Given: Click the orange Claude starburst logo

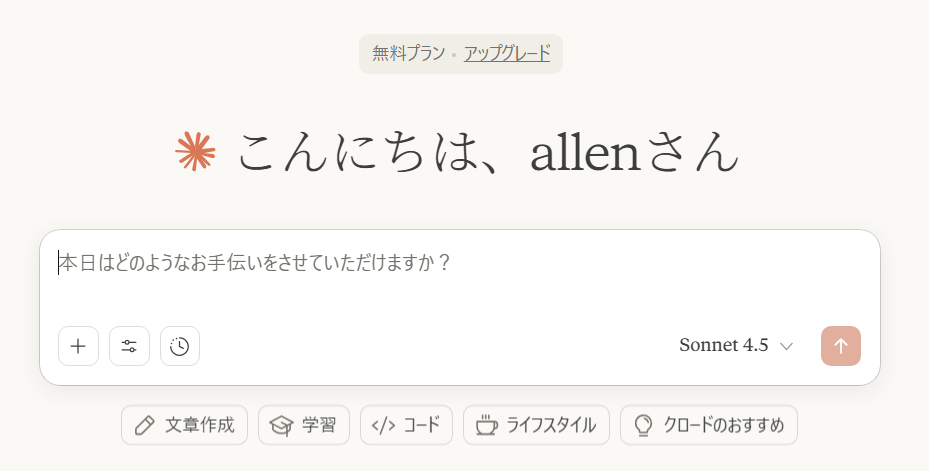Looking at the screenshot, I should [196, 151].
